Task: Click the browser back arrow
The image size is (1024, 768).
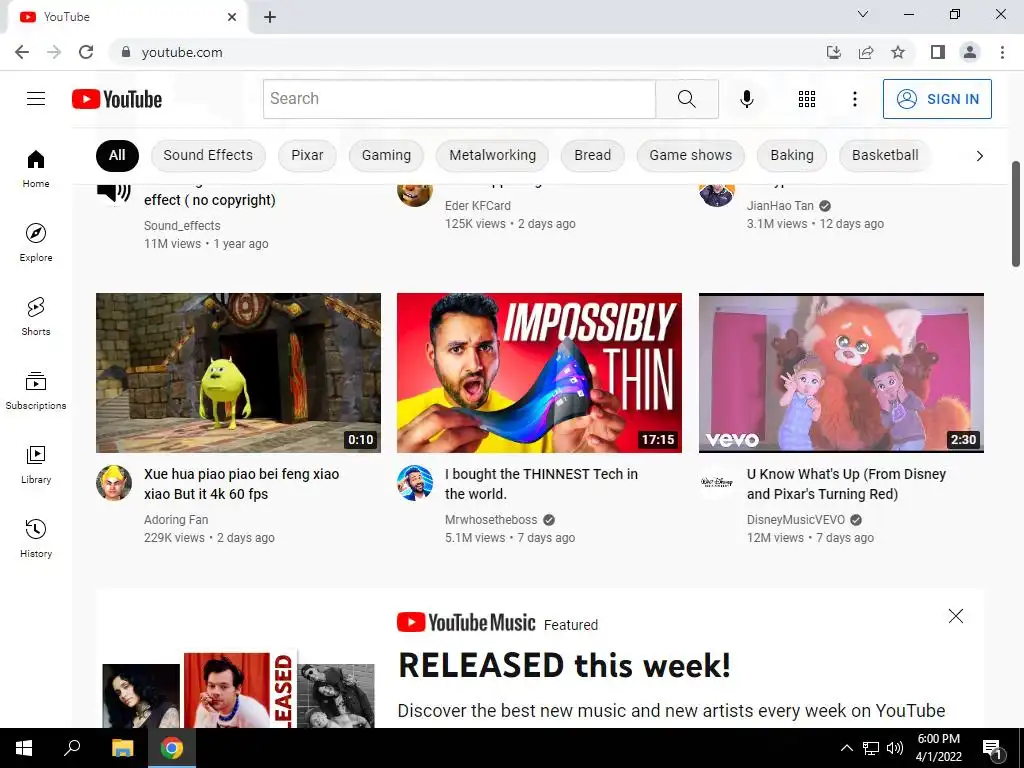Action: 22,52
